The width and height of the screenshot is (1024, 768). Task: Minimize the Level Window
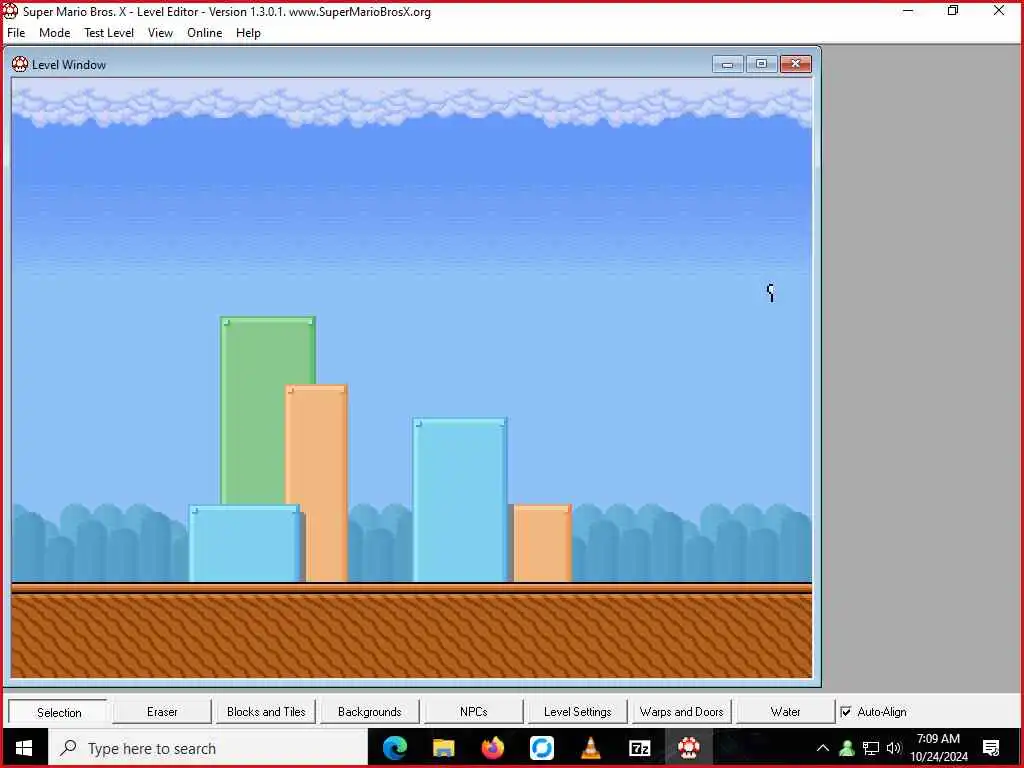728,64
